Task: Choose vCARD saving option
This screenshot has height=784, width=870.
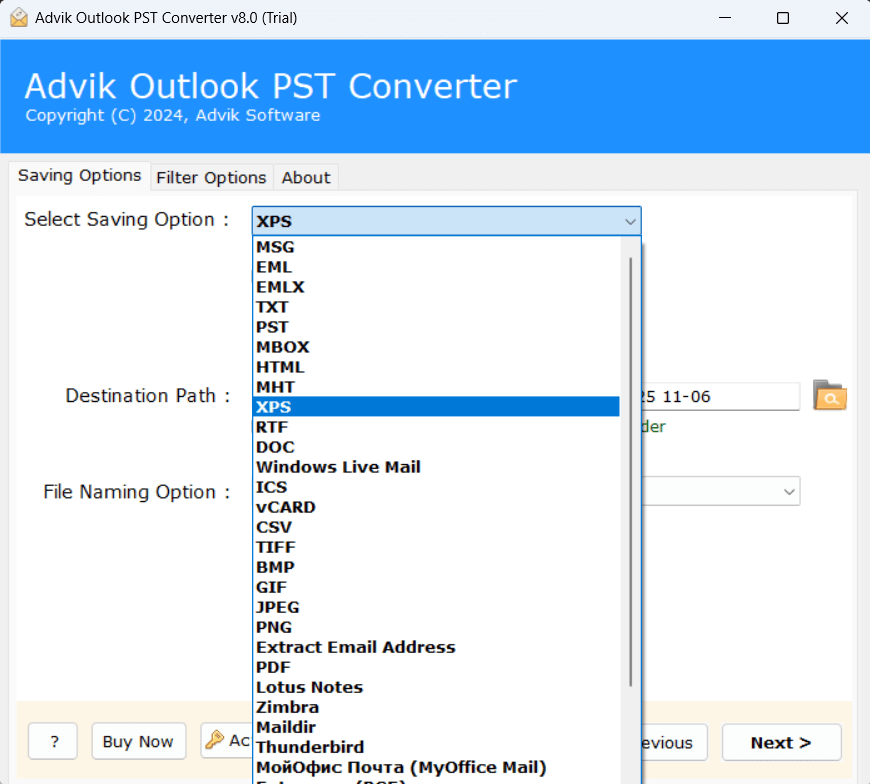Action: (436, 507)
